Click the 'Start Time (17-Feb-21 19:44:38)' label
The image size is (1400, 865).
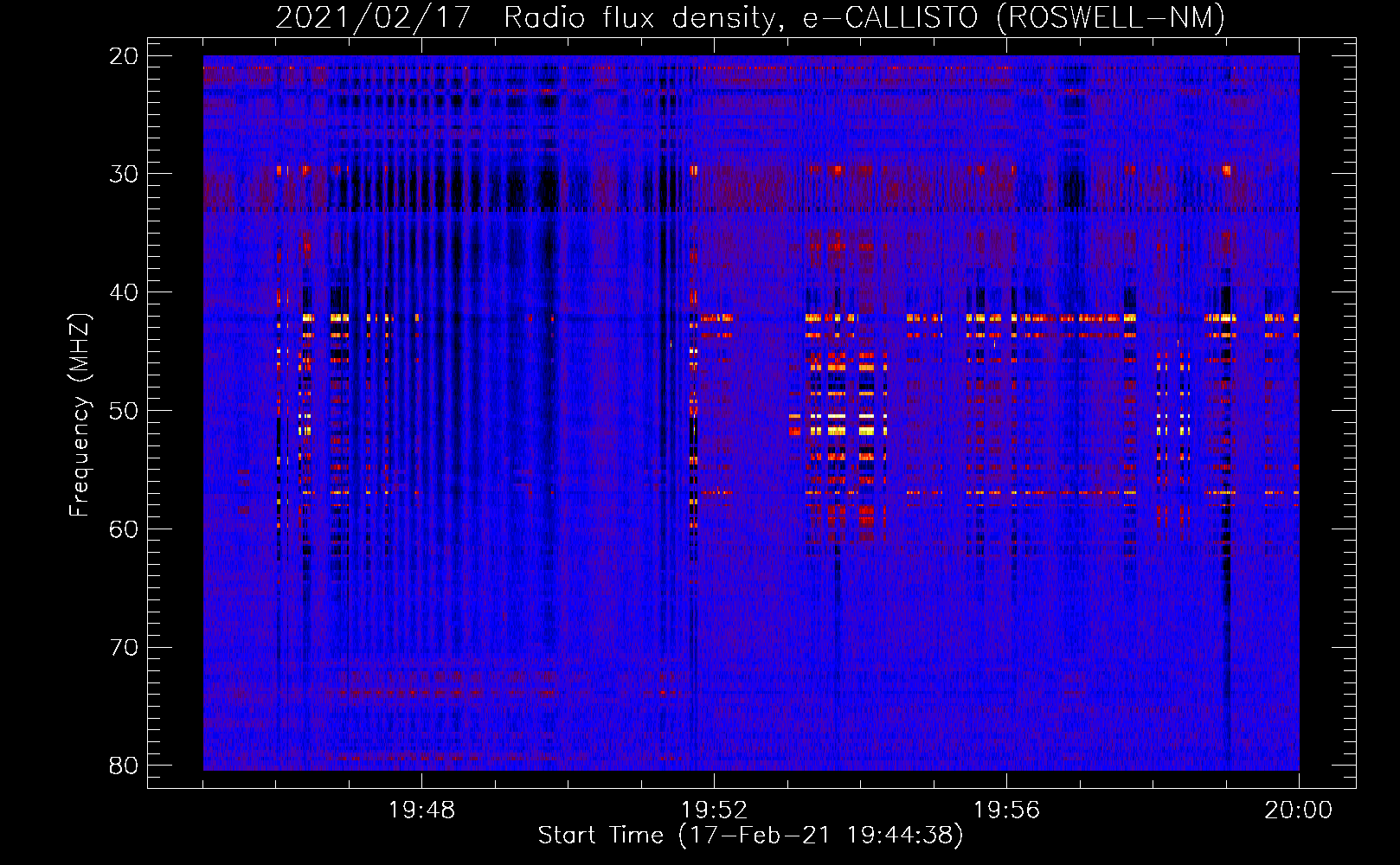pos(750,836)
